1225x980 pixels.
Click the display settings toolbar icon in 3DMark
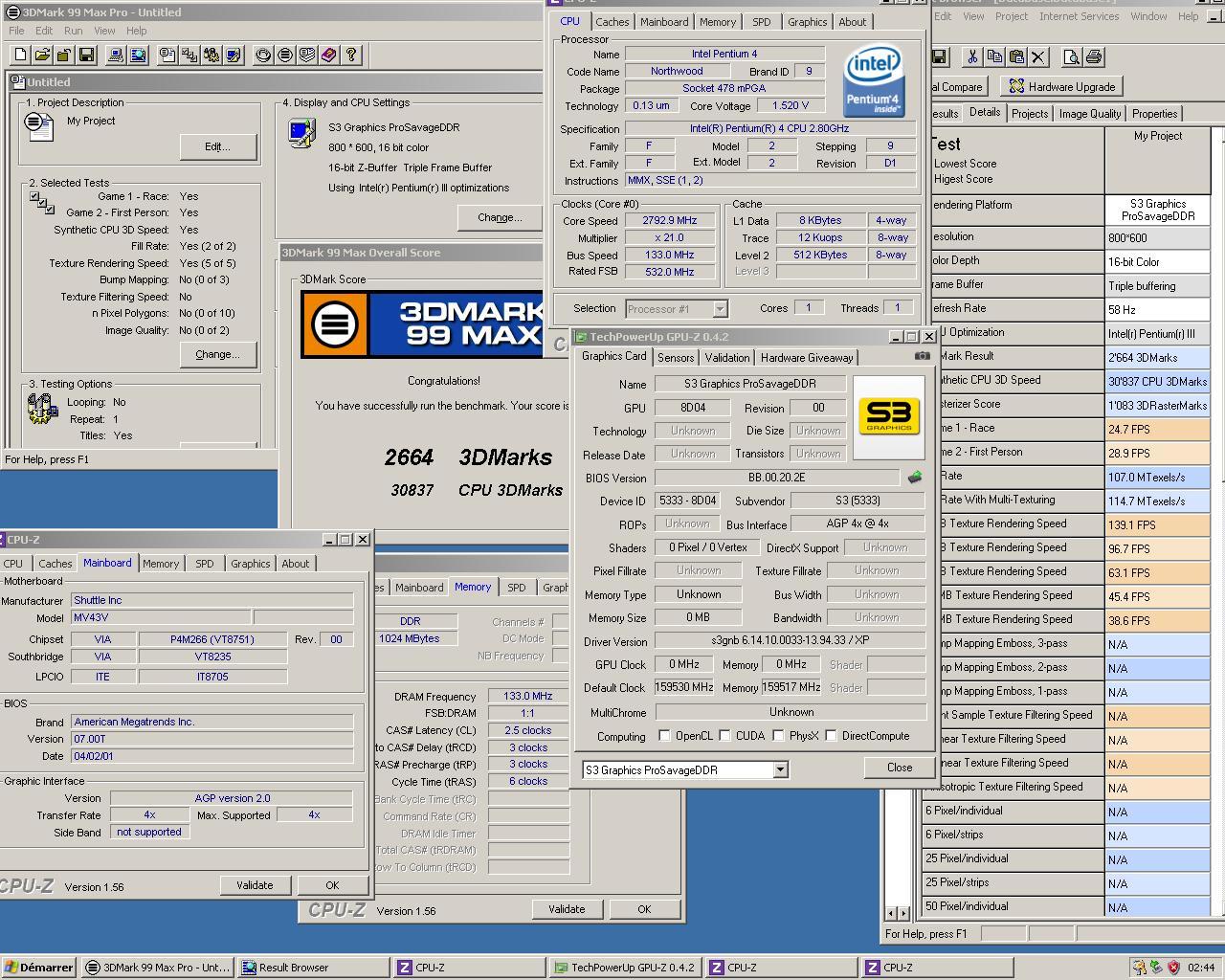point(234,56)
